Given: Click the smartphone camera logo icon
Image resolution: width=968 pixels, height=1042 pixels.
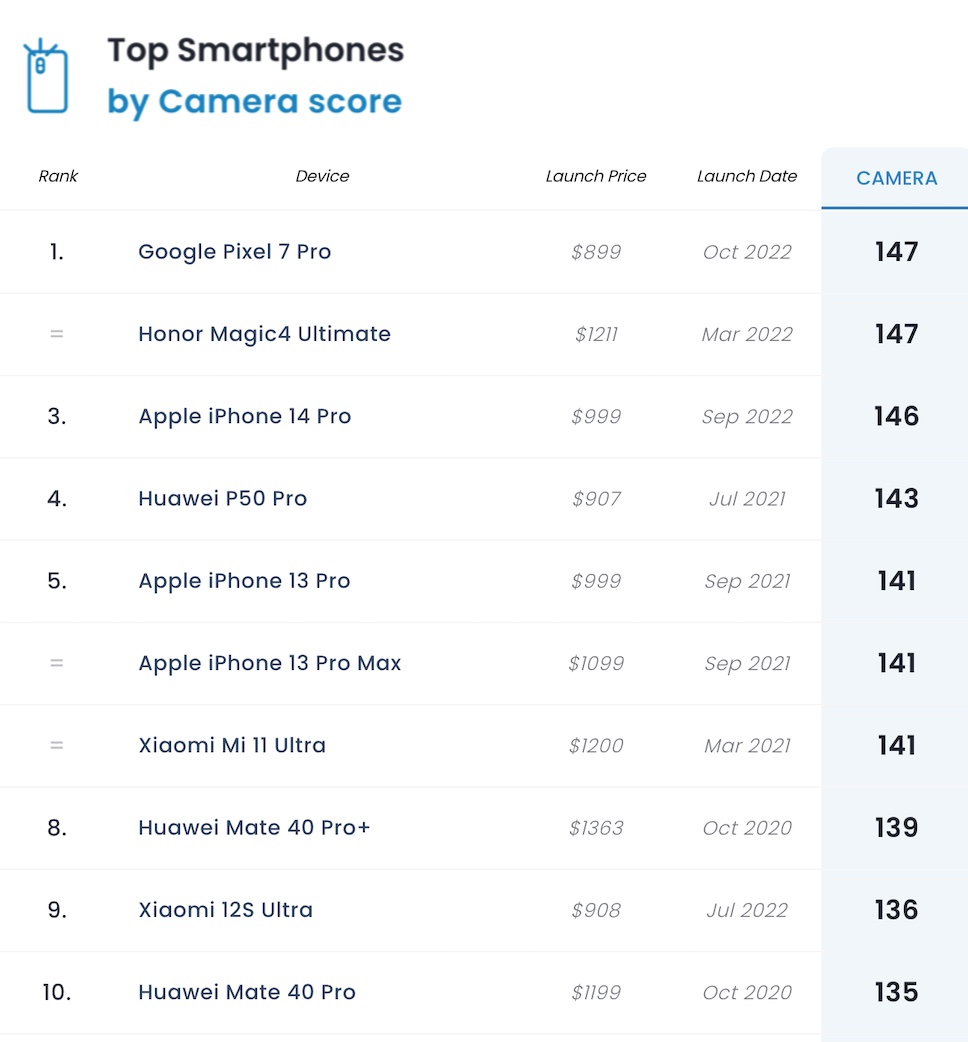Looking at the screenshot, I should (x=46, y=77).
